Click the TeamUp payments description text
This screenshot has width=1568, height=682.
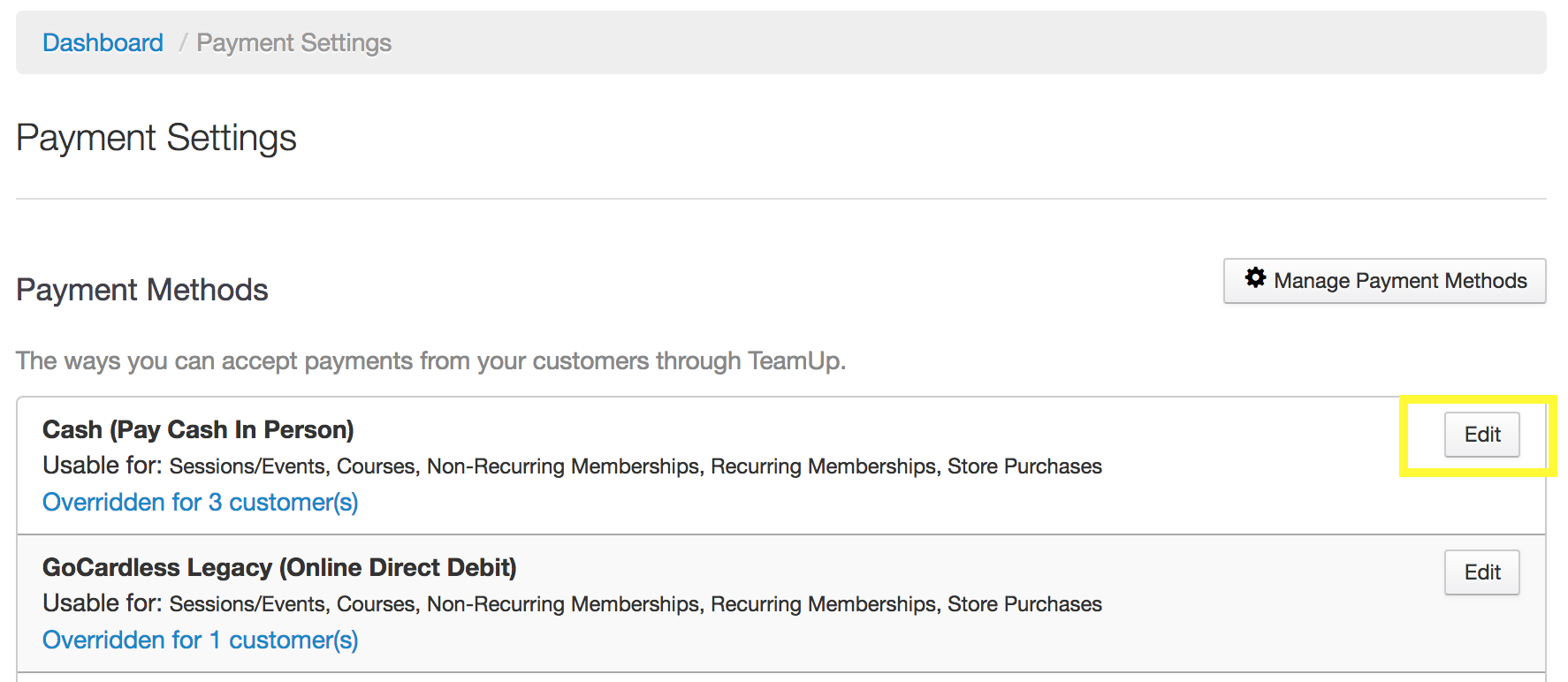(x=430, y=360)
